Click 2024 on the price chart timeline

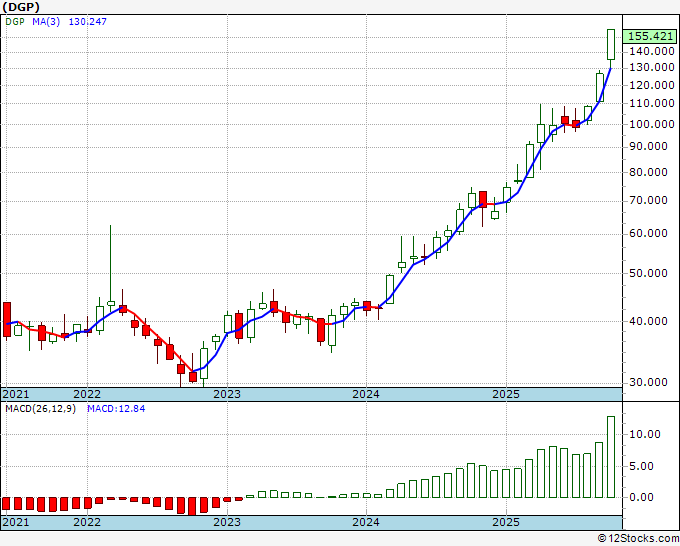(x=366, y=394)
